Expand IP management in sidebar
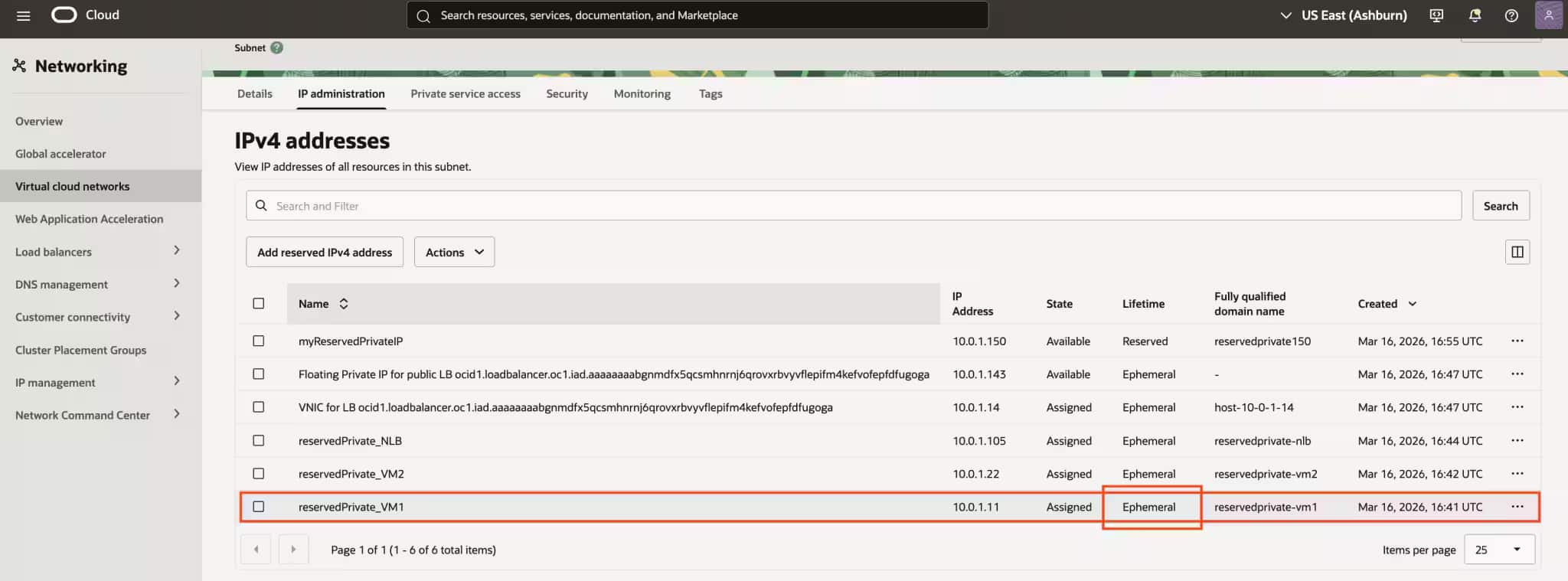Image resolution: width=1568 pixels, height=581 pixels. pos(177,380)
